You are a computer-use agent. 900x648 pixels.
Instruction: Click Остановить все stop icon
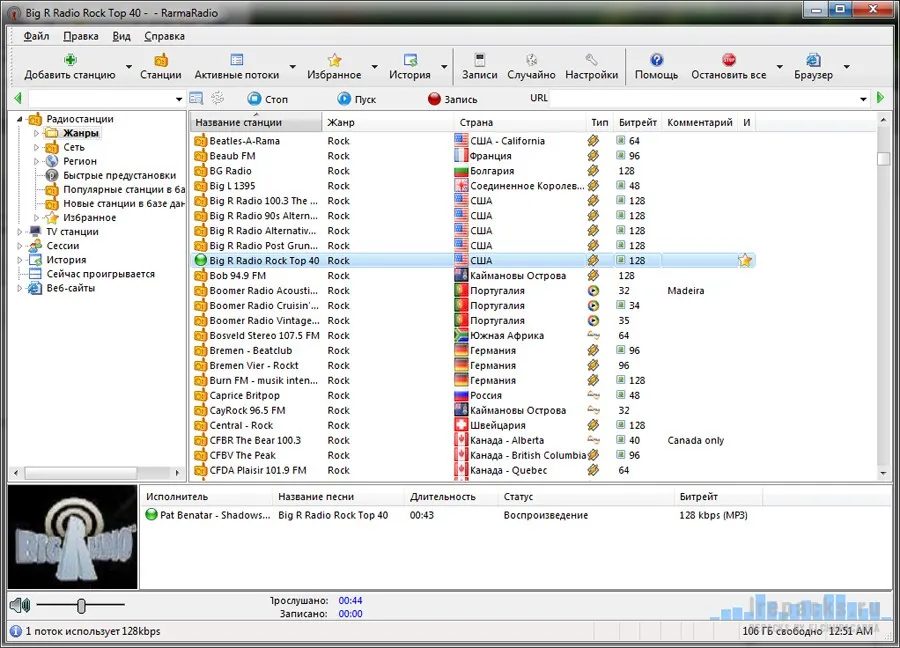[x=729, y=60]
